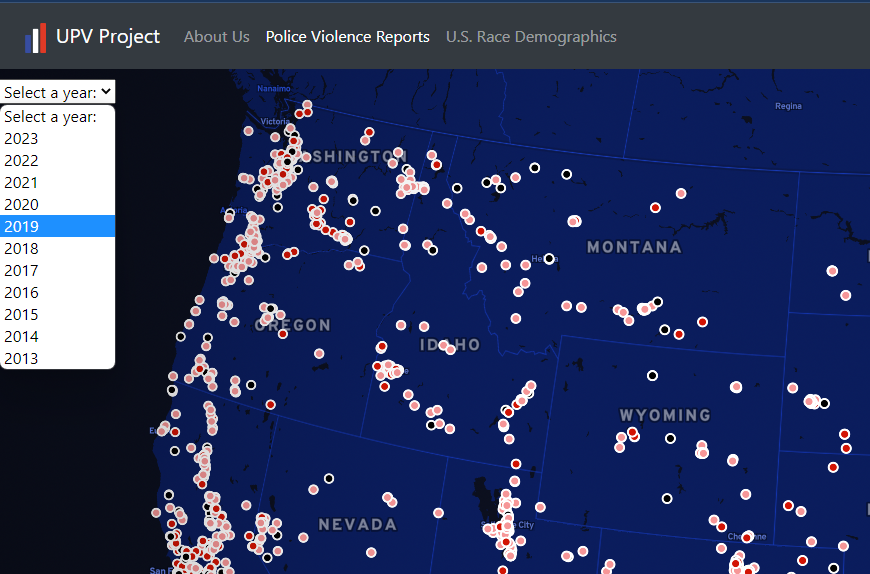Screen dimensions: 870x574
Task: Click the Nanaimo city label
Action: tap(274, 89)
